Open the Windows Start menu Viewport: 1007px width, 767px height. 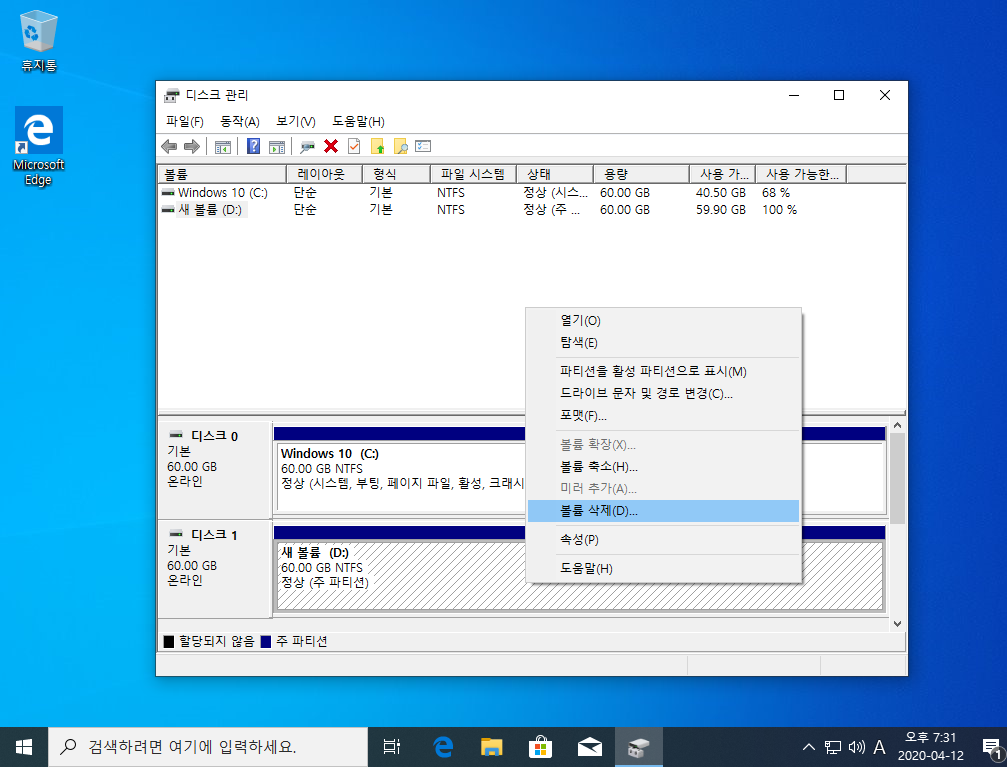24,747
